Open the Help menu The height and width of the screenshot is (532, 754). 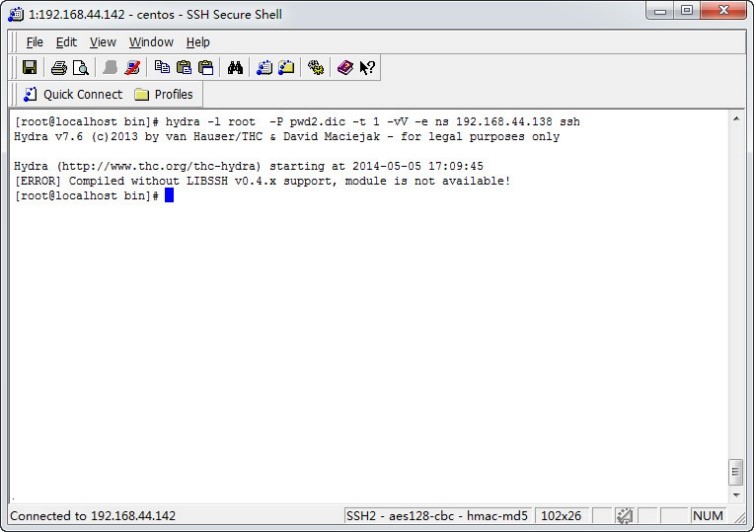pyautogui.click(x=198, y=42)
